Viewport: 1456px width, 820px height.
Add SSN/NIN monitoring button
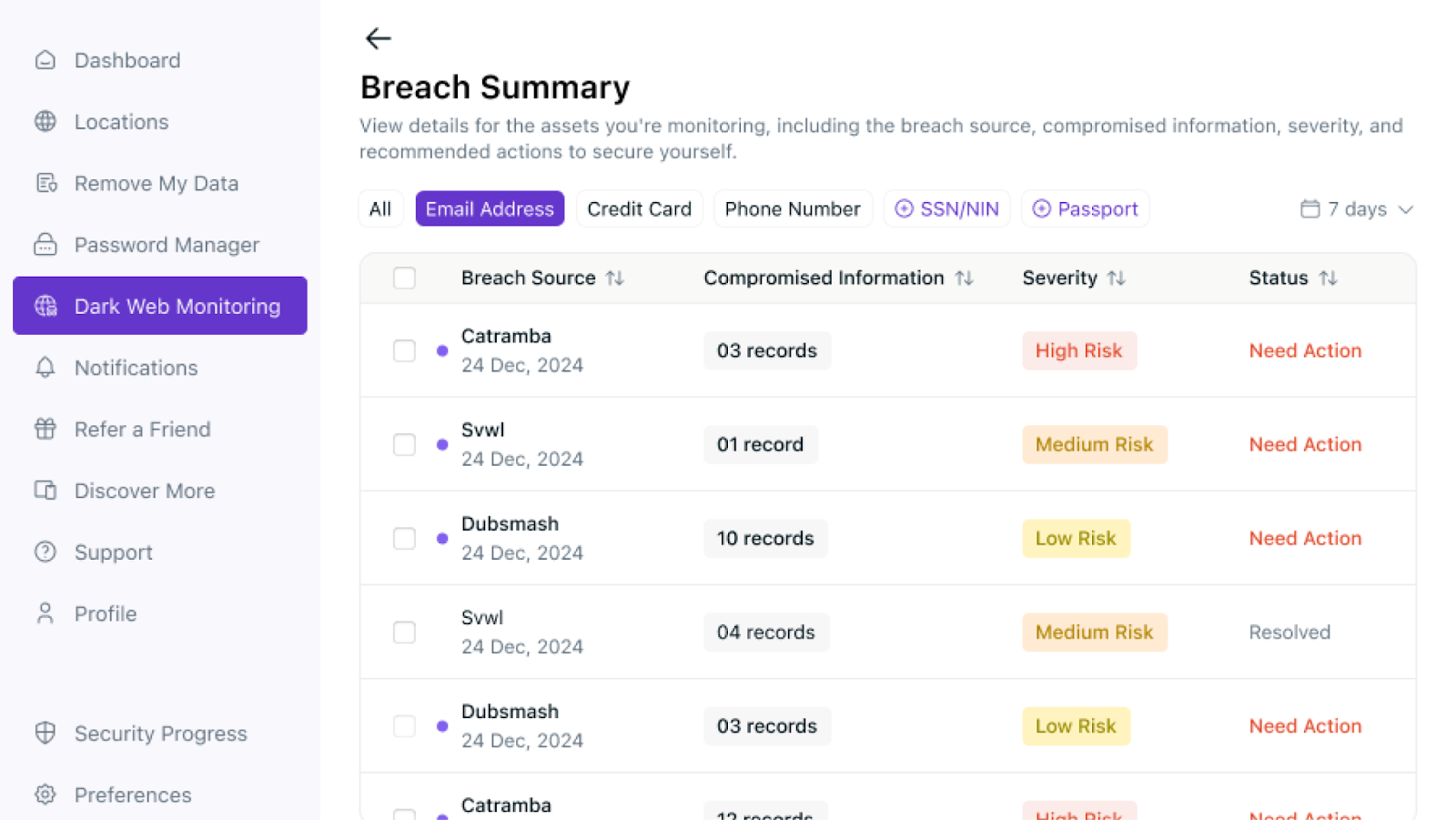point(946,209)
